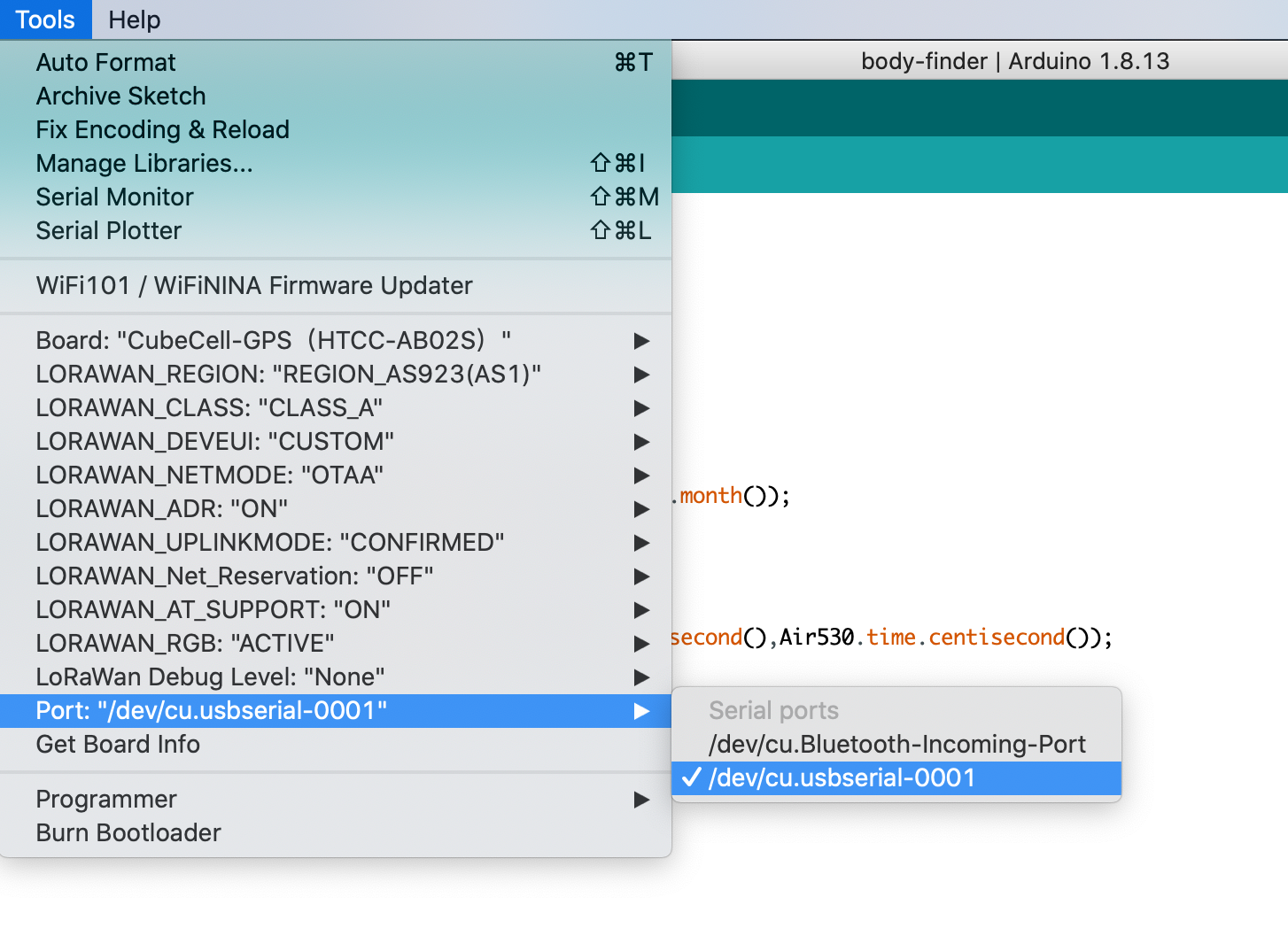Click the highlighted Port menu entry

coord(336,710)
